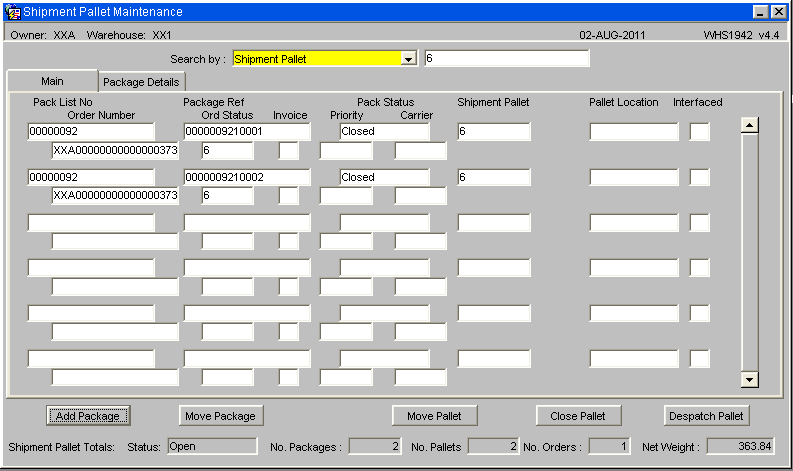Screen dimensions: 793x471
Task: Switch to the Main tab
Action: pos(52,81)
